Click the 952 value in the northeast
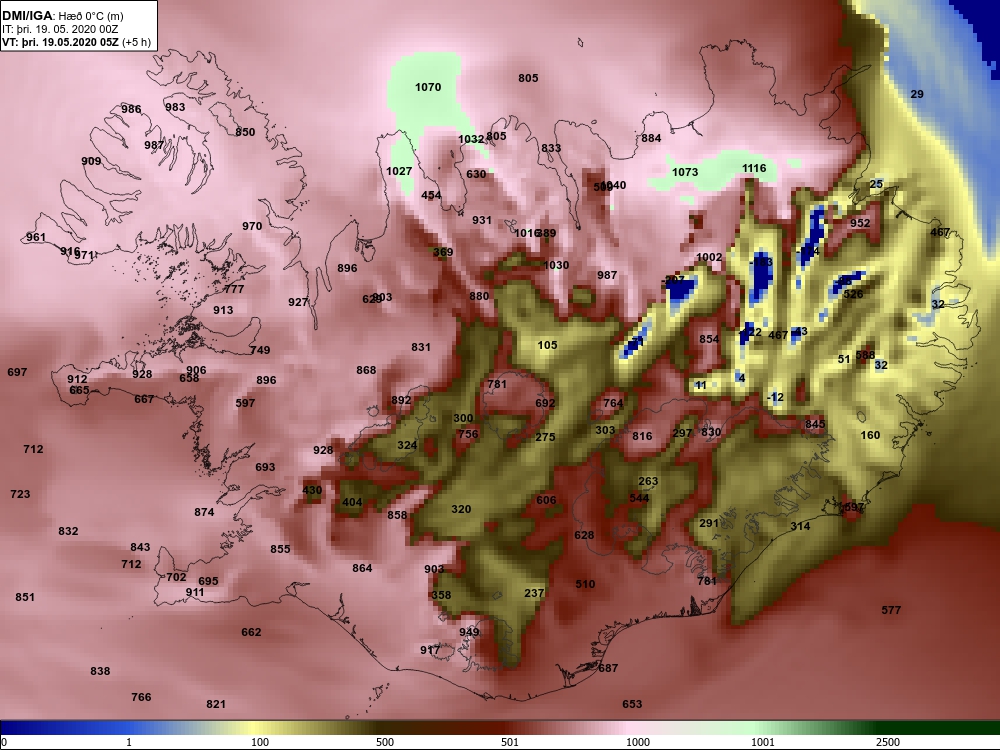 (x=860, y=223)
